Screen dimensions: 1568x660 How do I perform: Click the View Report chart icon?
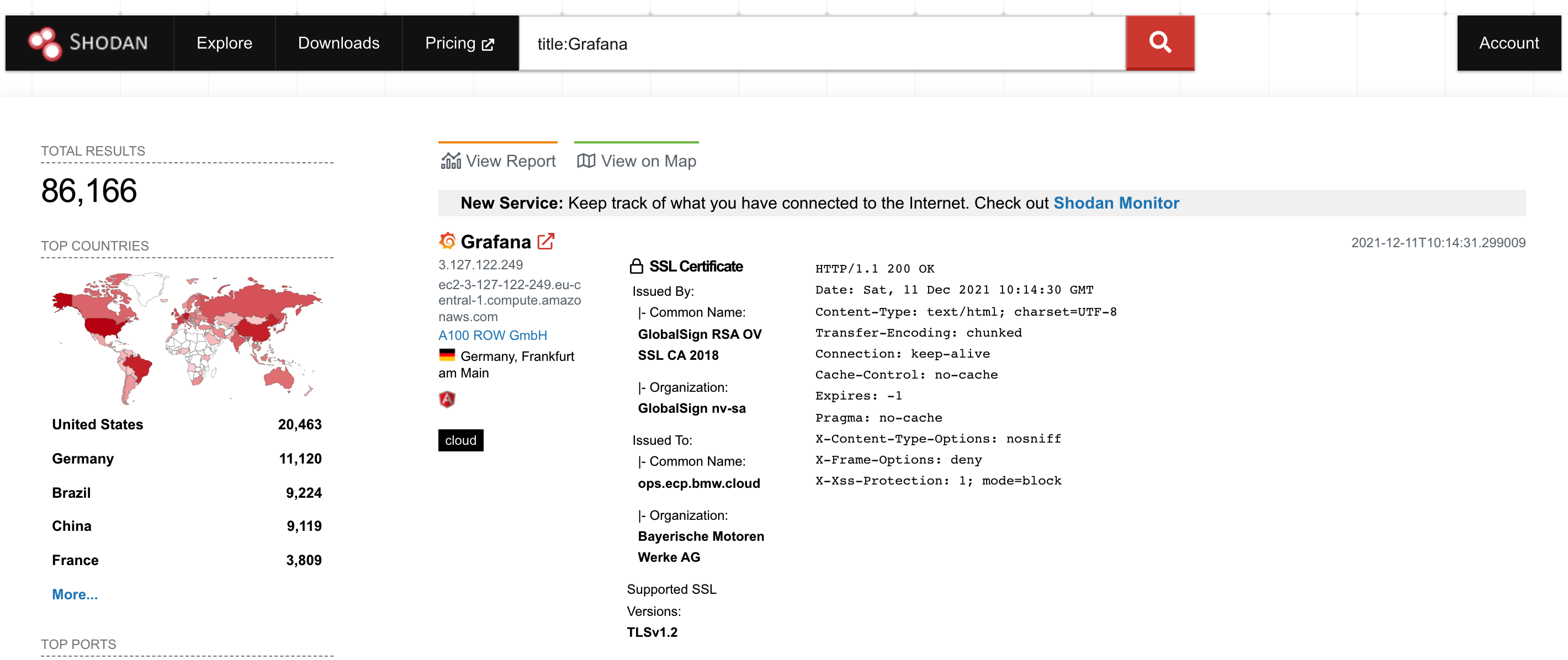pos(451,161)
